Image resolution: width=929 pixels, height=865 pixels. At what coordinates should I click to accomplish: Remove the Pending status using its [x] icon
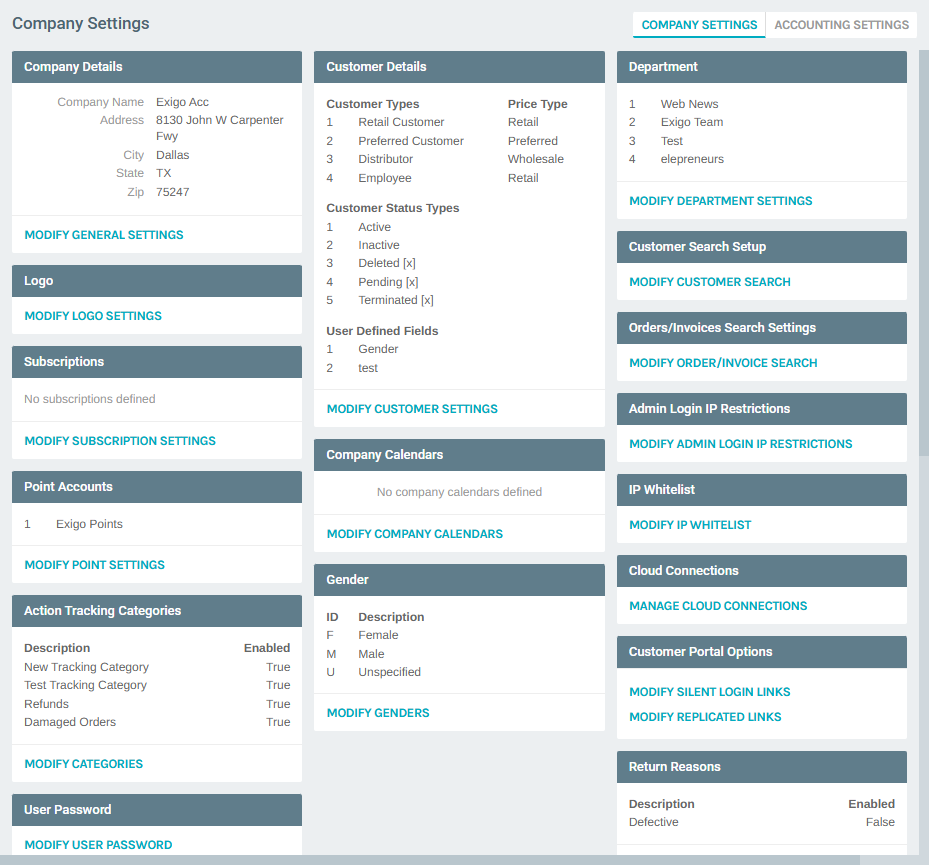[x=410, y=281]
